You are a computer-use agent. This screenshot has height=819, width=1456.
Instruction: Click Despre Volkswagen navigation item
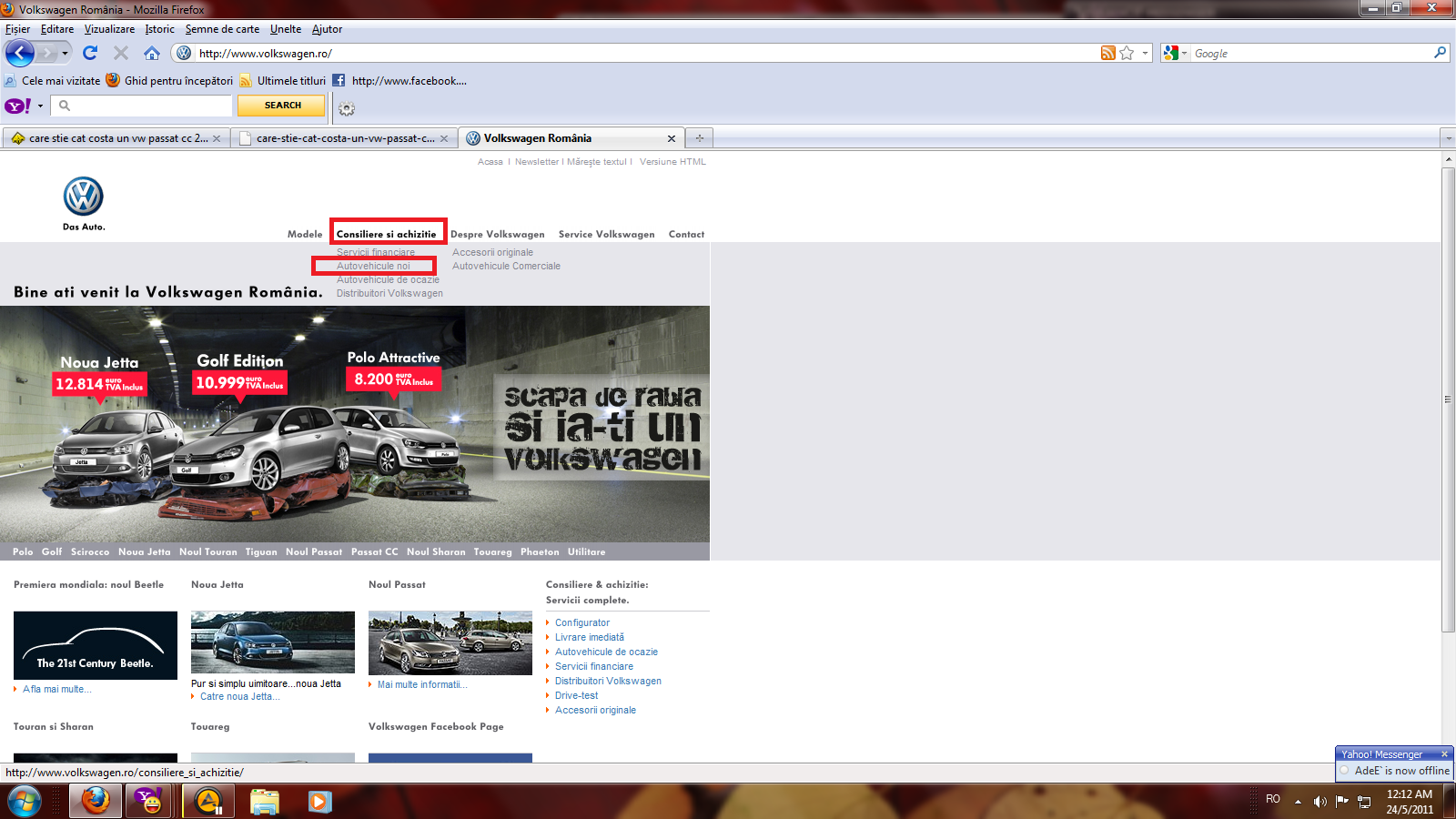pyautogui.click(x=498, y=234)
